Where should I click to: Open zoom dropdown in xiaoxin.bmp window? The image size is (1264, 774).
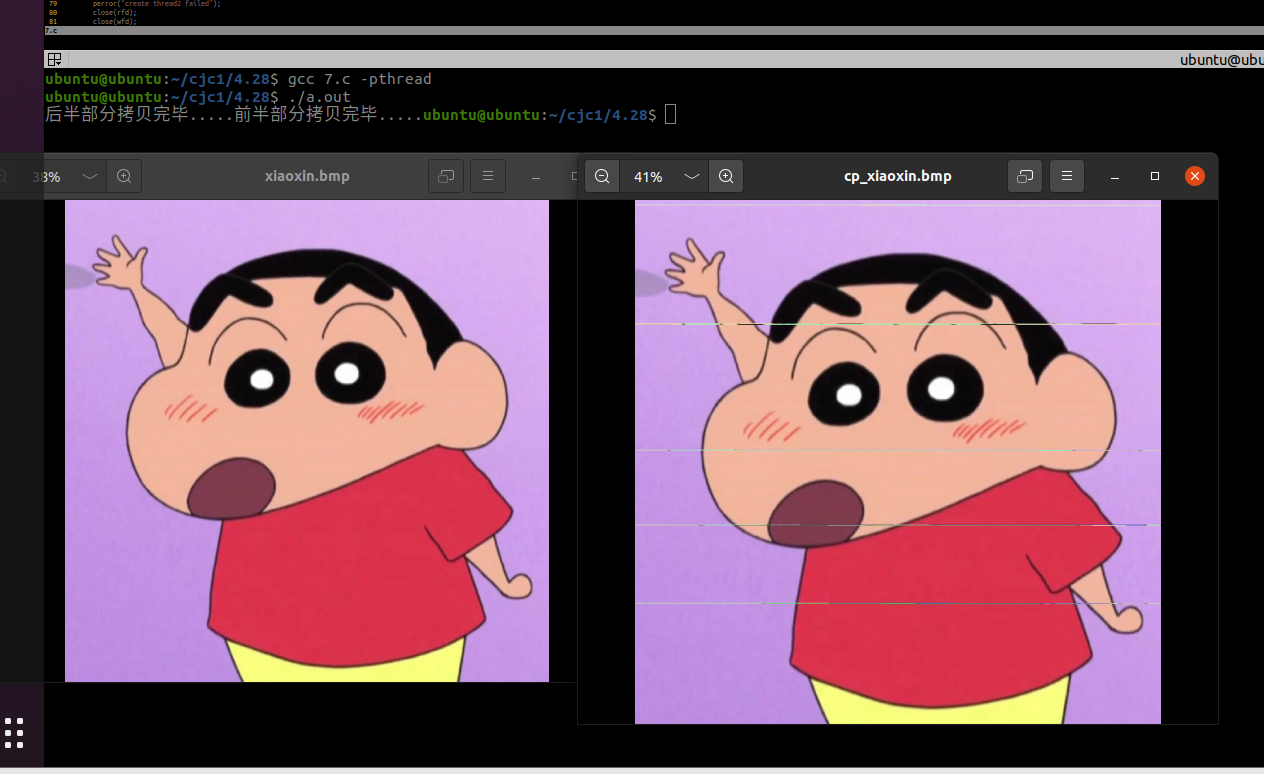coord(90,176)
